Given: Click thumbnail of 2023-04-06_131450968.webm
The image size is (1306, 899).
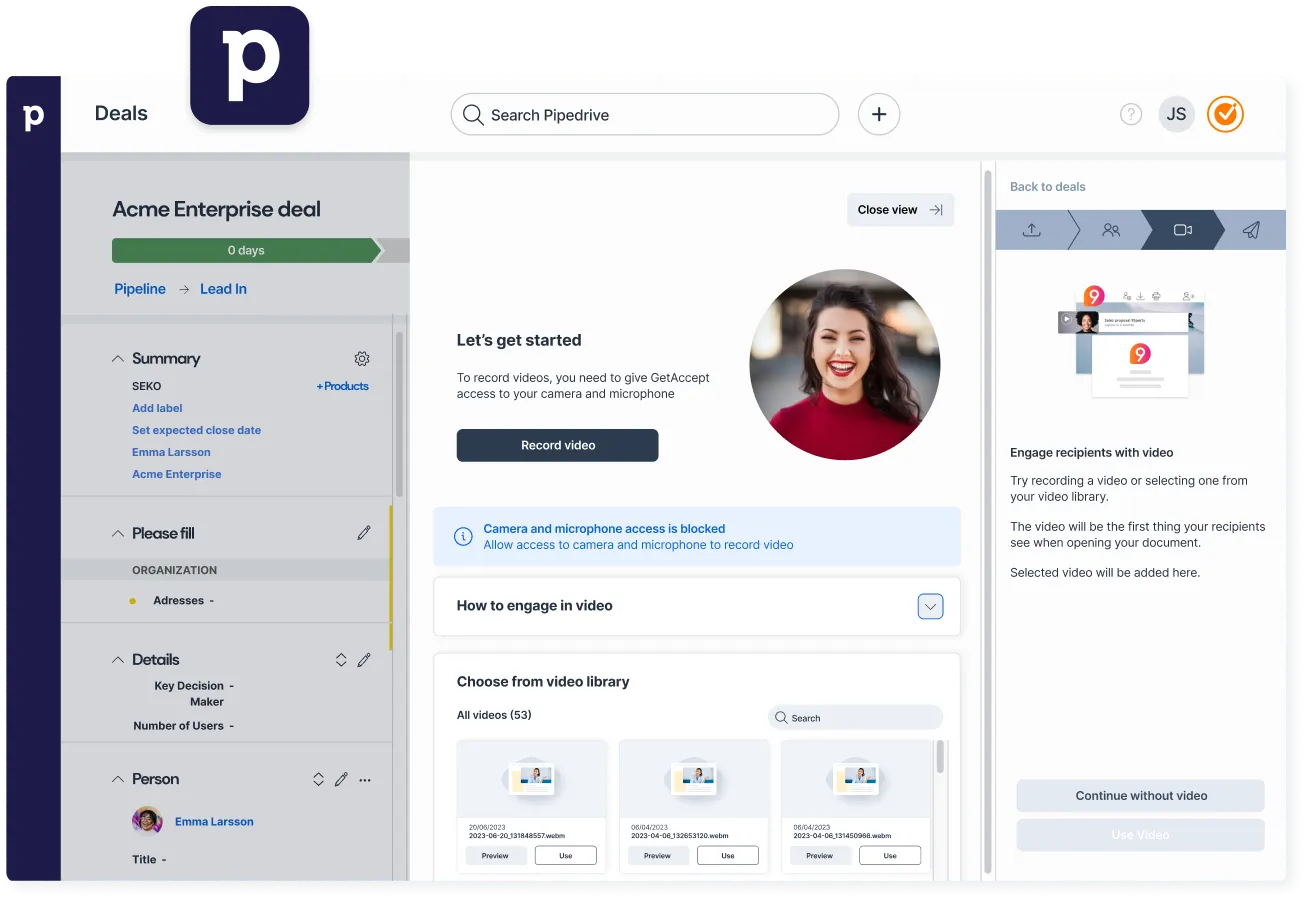Looking at the screenshot, I should [856, 779].
